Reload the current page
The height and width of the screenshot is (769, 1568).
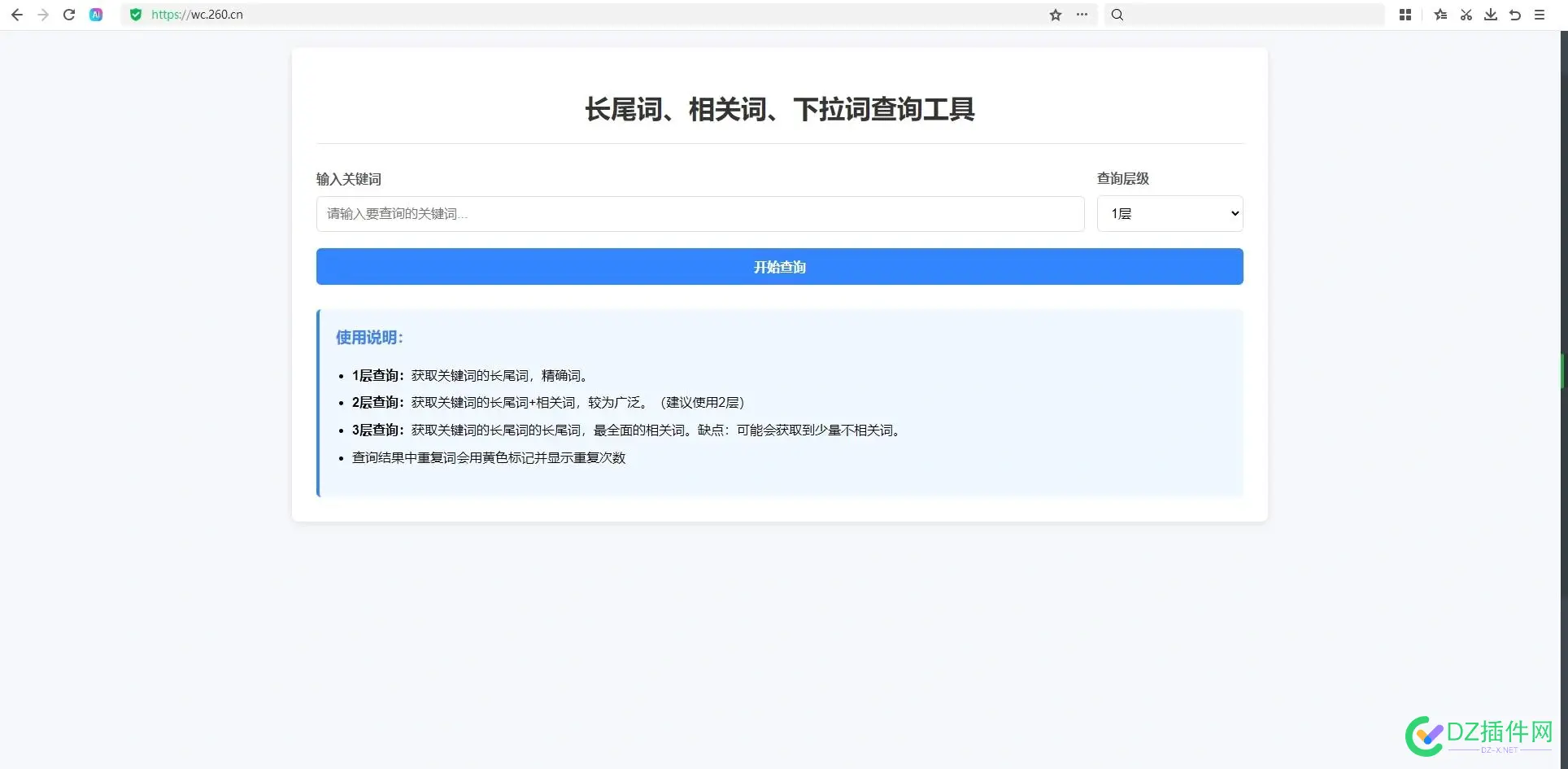click(x=69, y=14)
